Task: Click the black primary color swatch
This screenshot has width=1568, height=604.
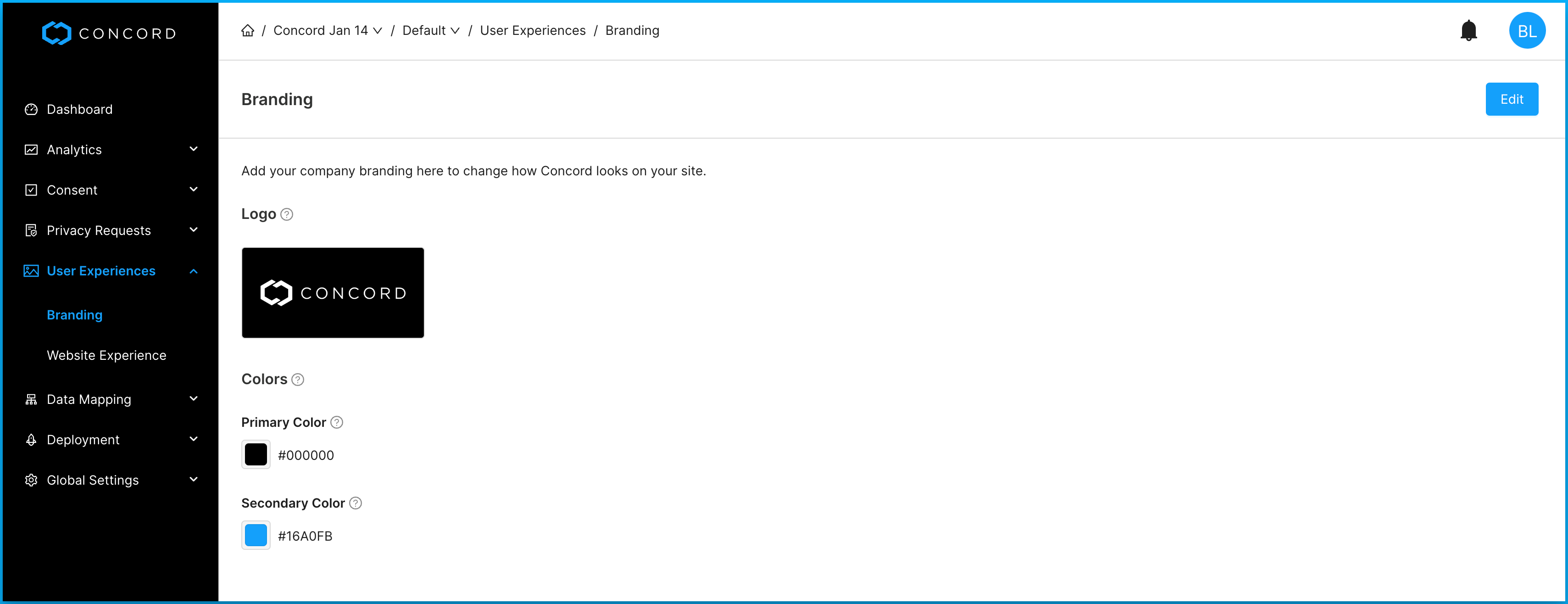Action: point(256,455)
